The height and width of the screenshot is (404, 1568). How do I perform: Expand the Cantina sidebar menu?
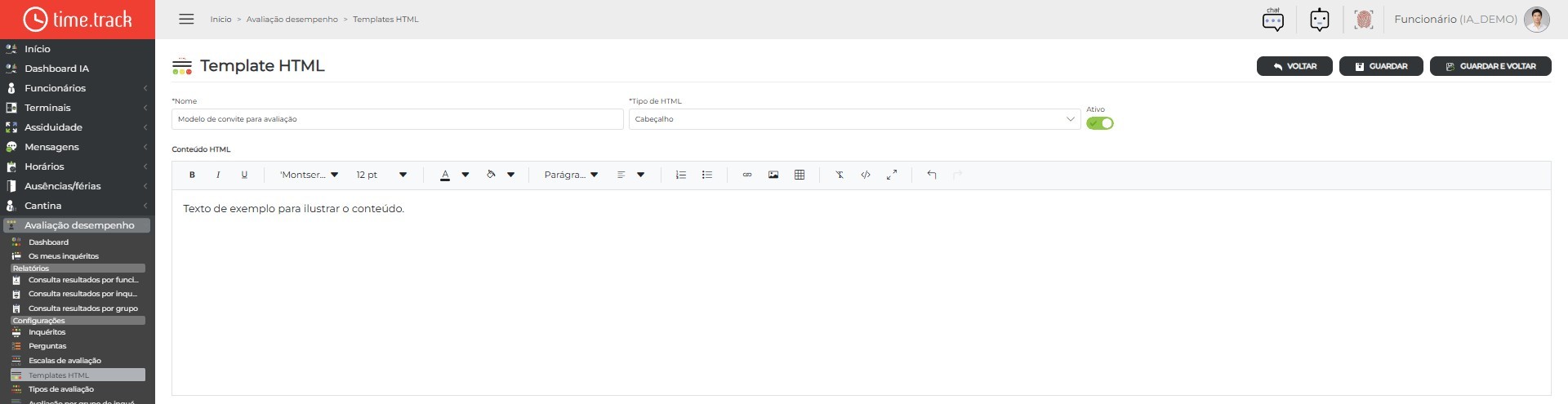[78, 206]
